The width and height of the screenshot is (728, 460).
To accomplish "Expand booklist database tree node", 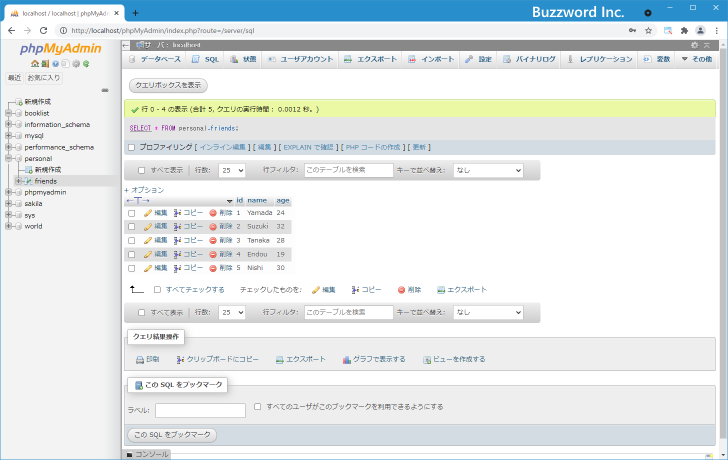I will tap(8, 113).
